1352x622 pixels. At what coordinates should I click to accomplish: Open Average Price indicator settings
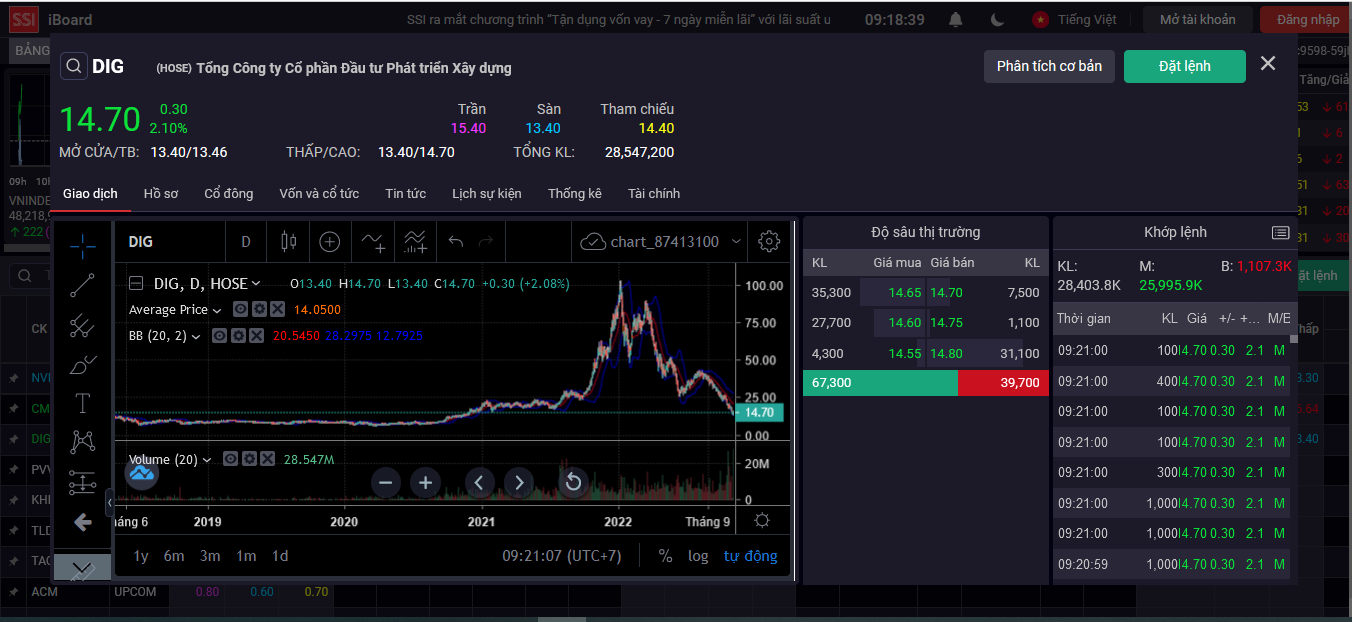(x=259, y=310)
